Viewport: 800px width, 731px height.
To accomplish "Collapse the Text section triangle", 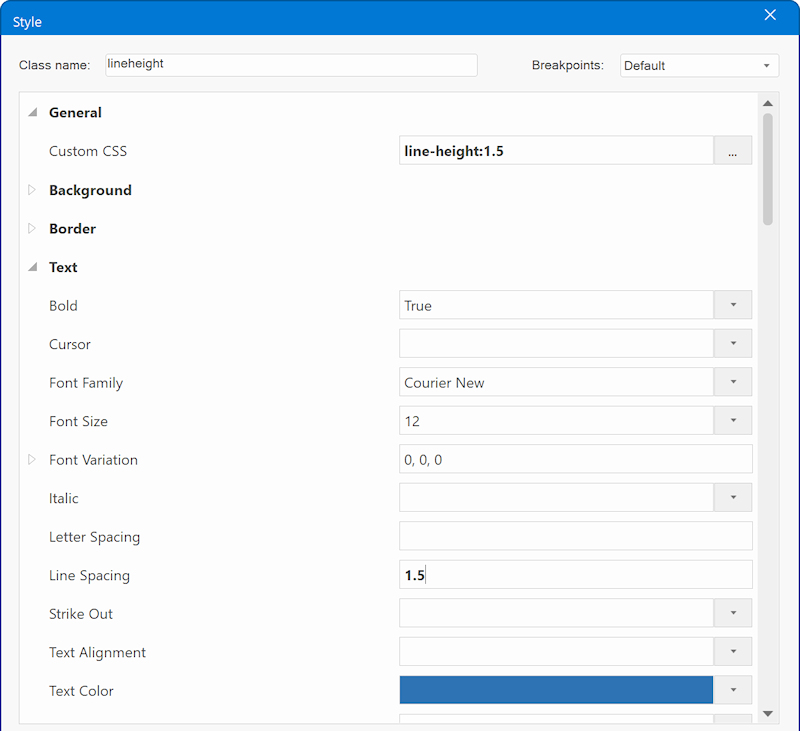I will click(32, 267).
